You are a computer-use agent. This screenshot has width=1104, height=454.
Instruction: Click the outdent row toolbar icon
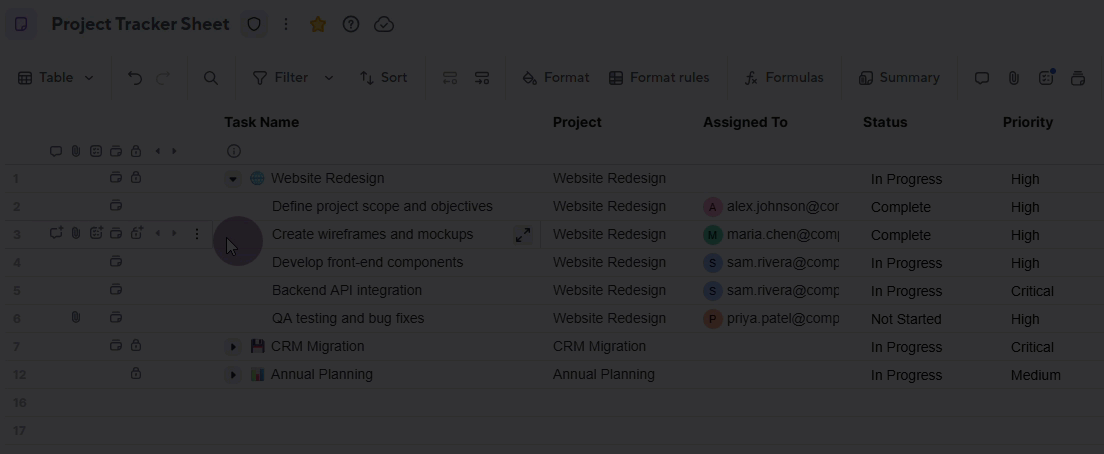point(449,78)
